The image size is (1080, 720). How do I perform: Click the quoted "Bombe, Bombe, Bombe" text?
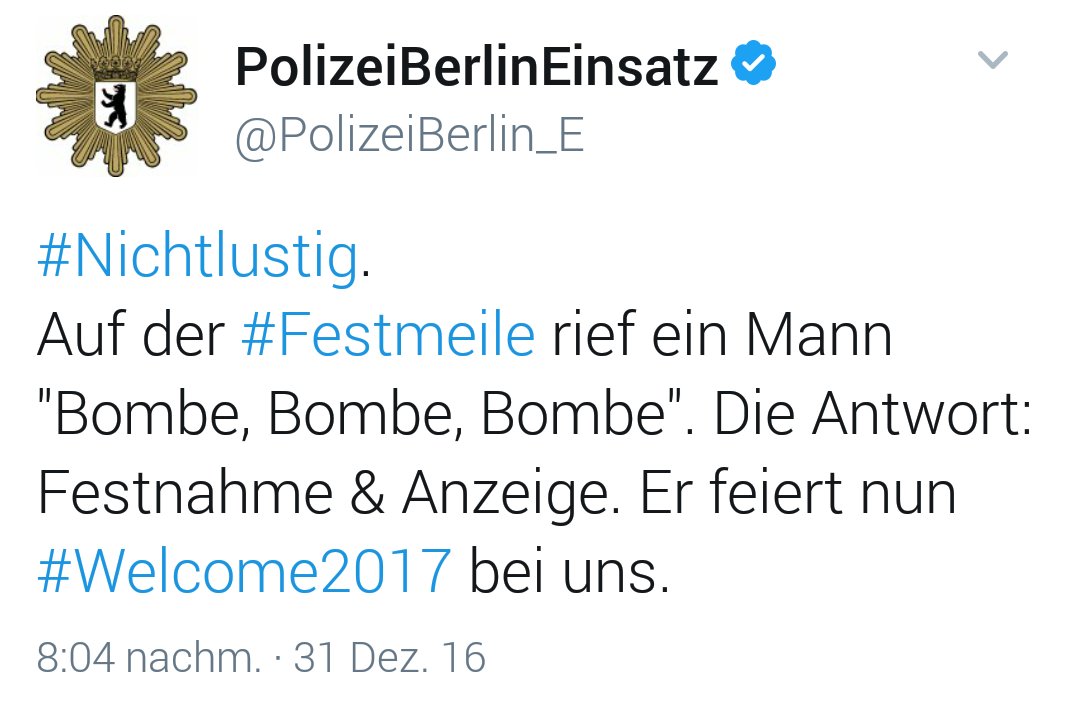point(364,415)
